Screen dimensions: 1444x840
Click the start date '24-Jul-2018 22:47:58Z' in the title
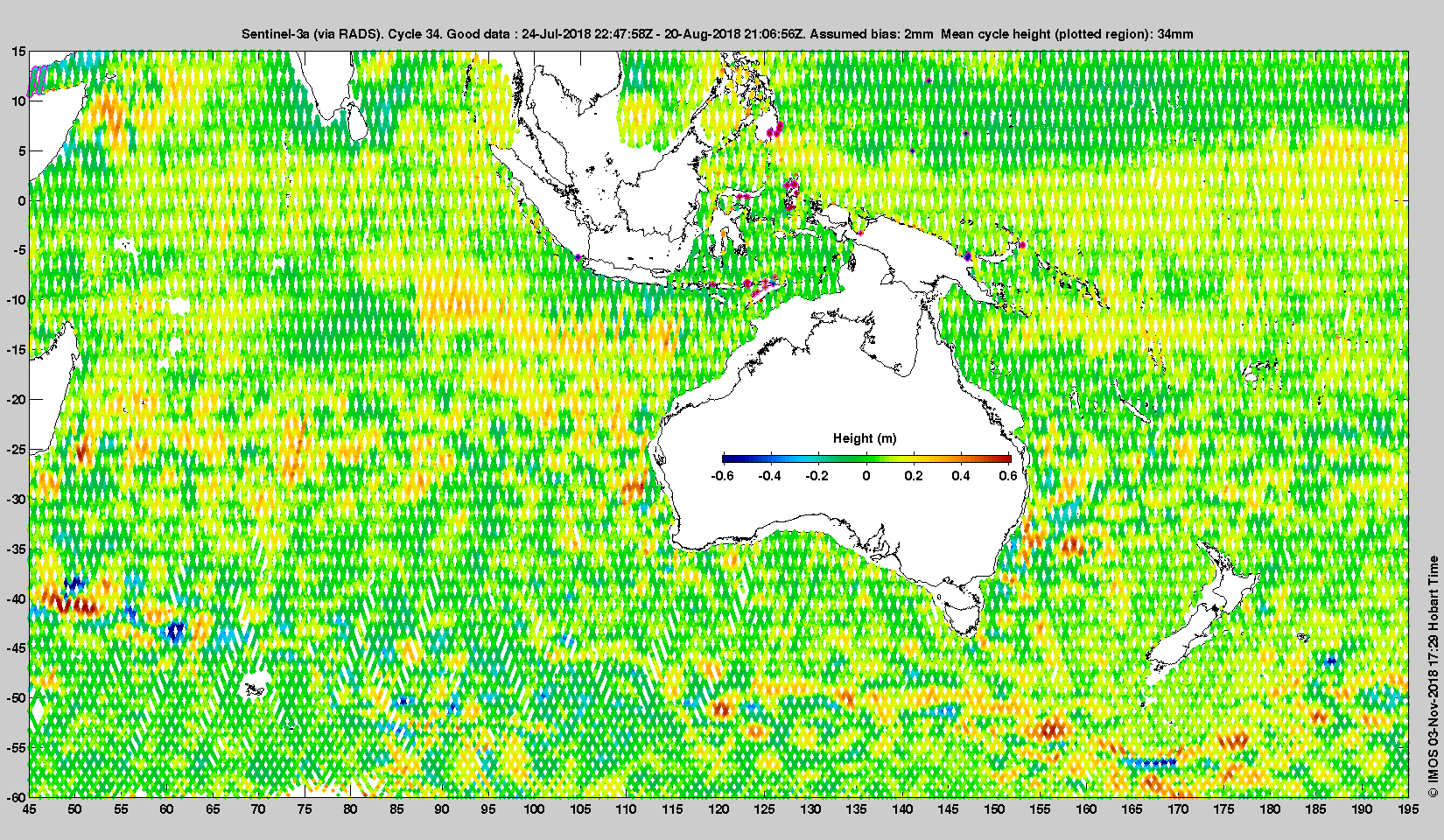click(x=587, y=34)
